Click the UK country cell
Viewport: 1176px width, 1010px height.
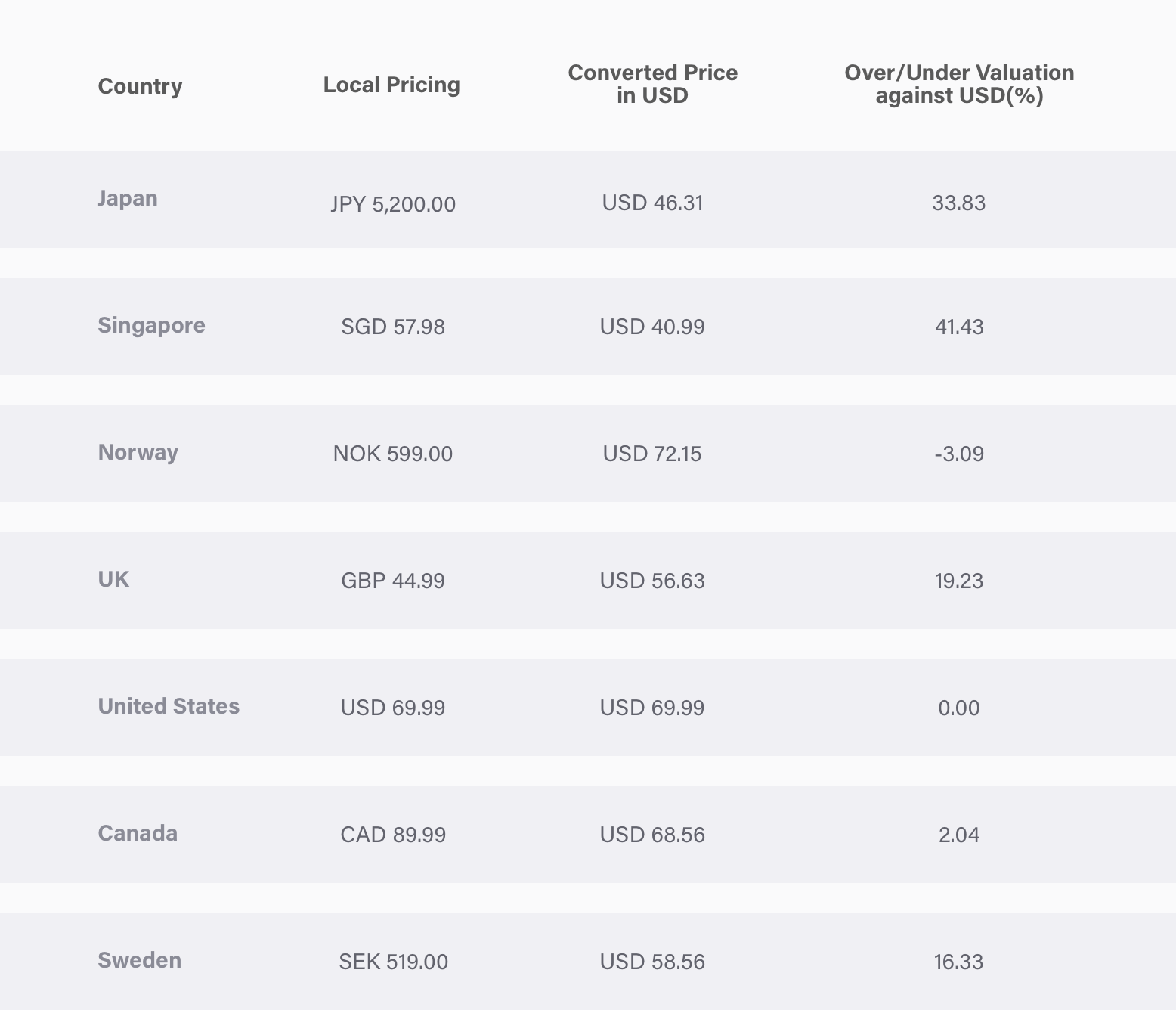pyautogui.click(x=113, y=579)
